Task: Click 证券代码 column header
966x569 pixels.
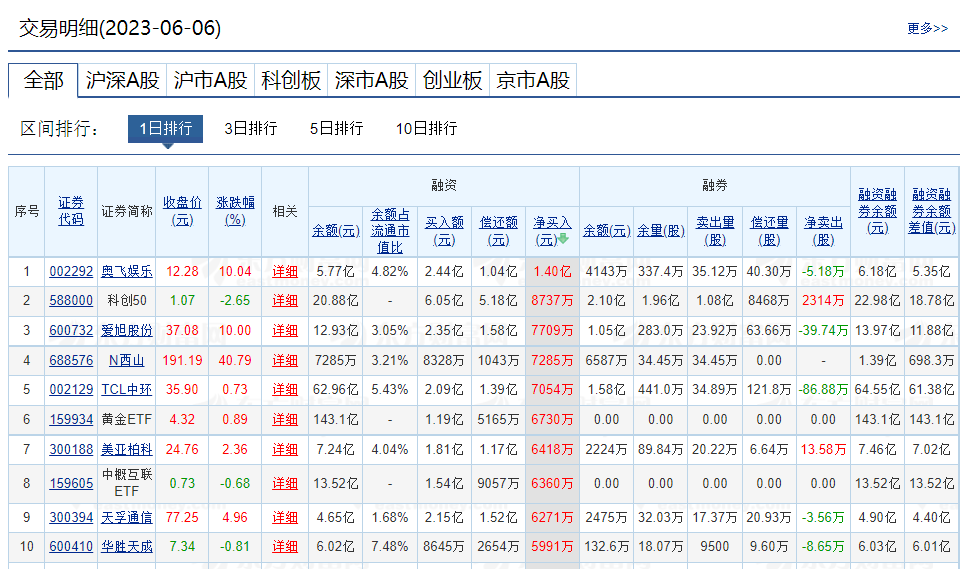Action: [71, 210]
